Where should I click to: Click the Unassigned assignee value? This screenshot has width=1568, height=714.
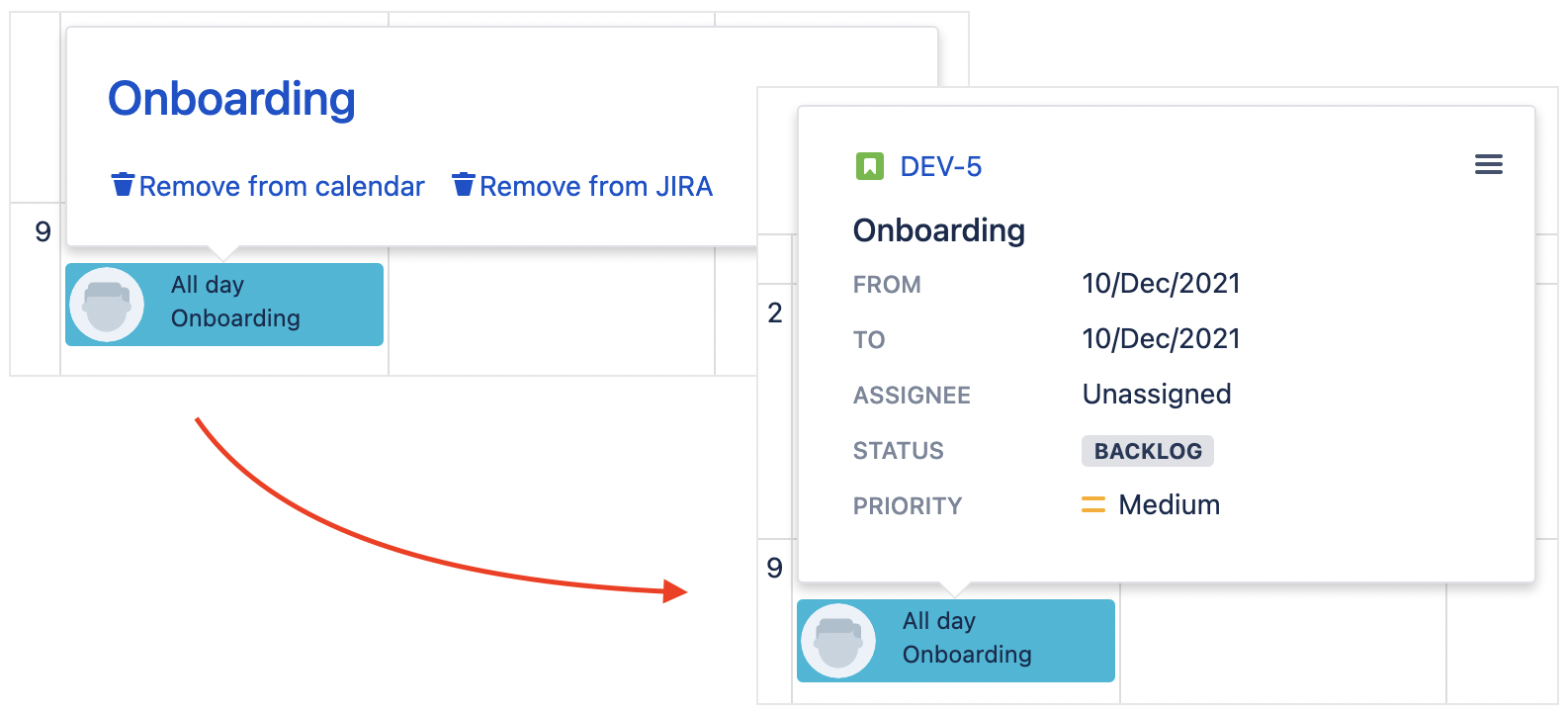tap(1157, 395)
